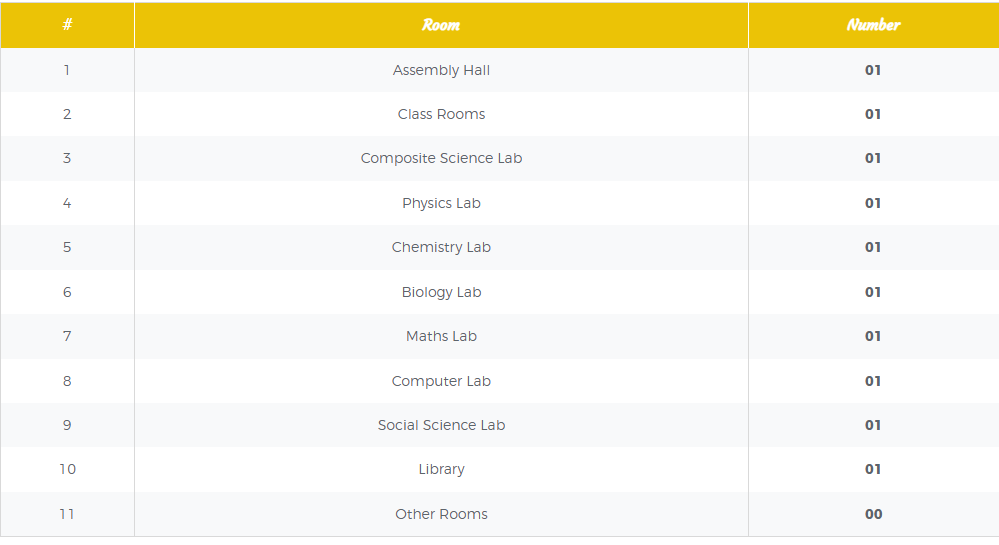Select the Computer Lab room name
Viewport: 999px width, 545px height.
(x=441, y=381)
